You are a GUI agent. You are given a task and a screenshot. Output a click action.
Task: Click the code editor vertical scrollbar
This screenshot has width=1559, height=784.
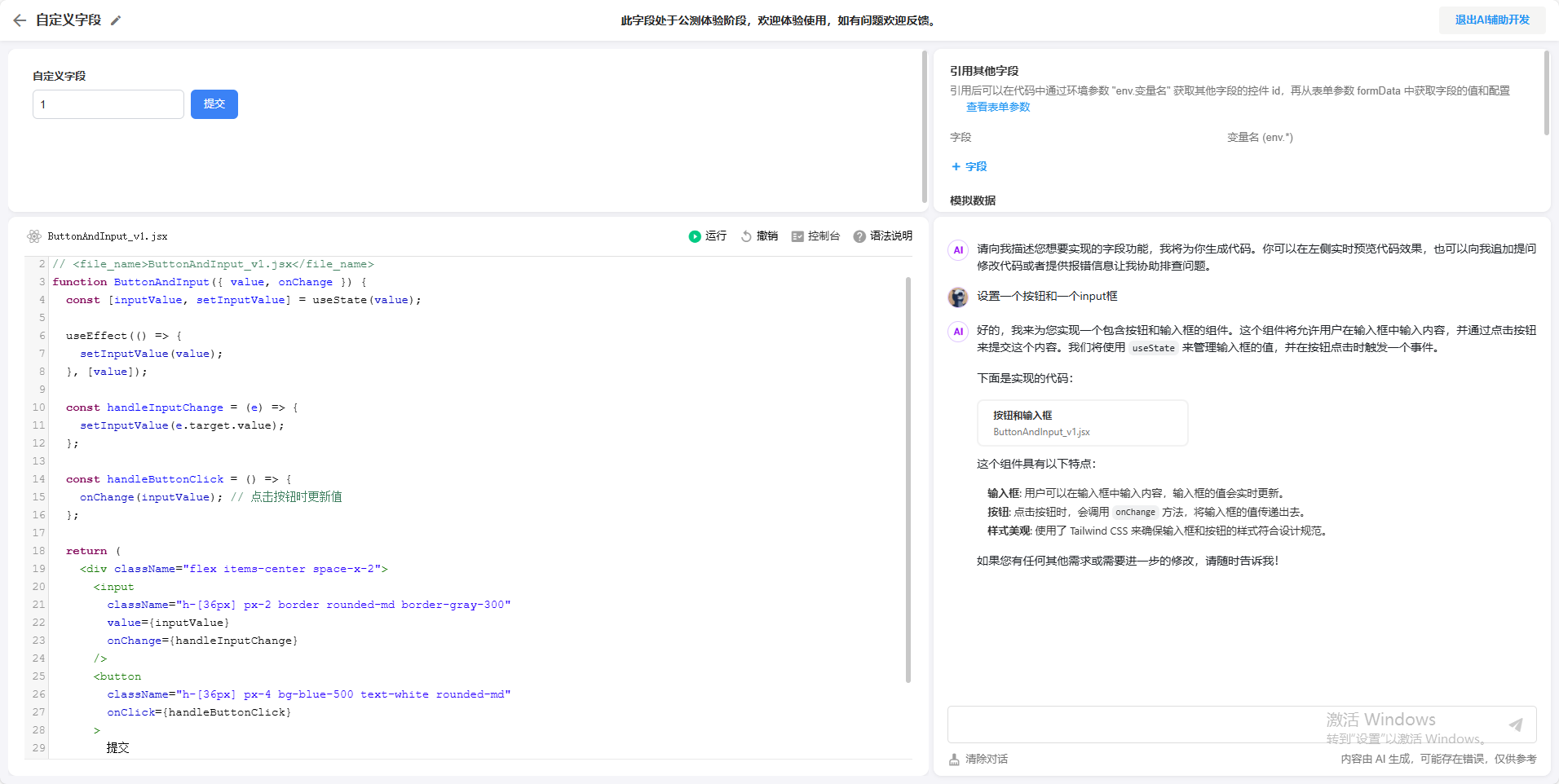click(908, 479)
